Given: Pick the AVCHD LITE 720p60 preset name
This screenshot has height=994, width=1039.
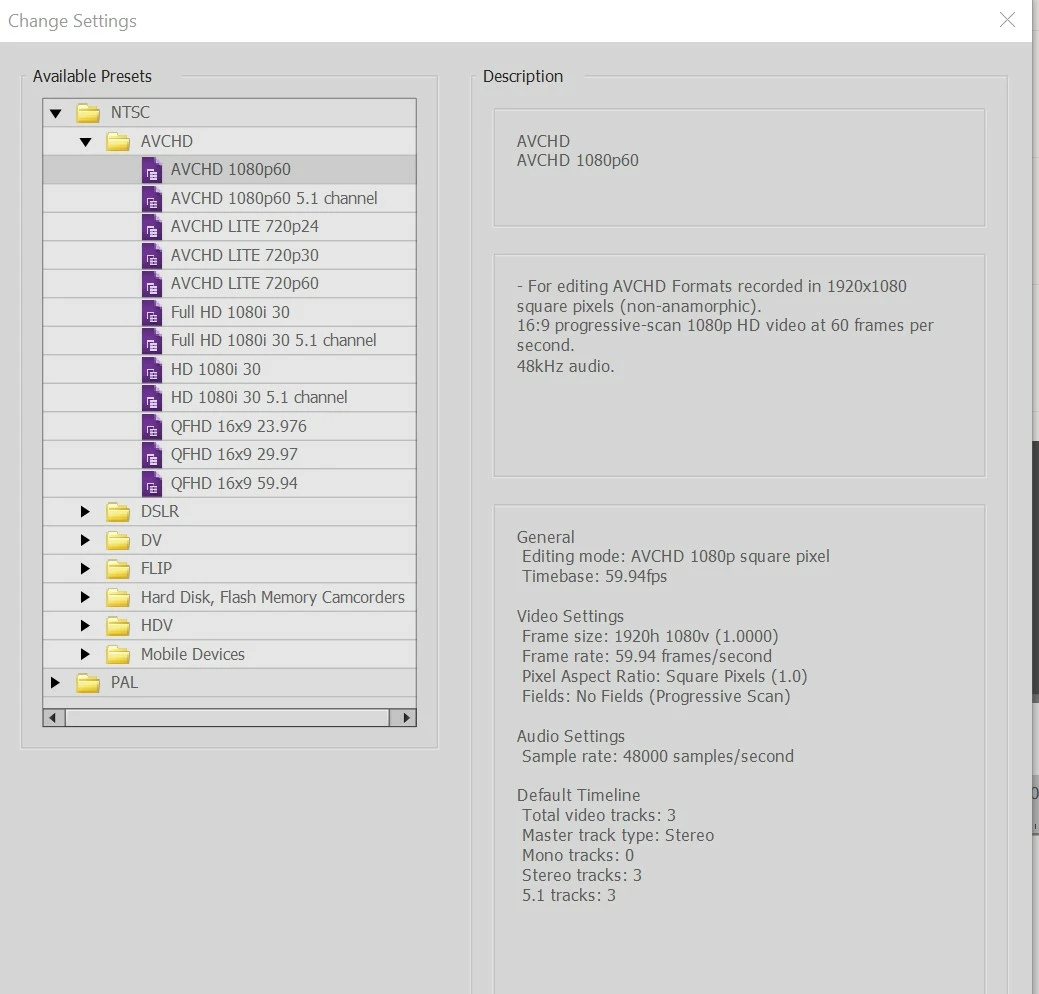Looking at the screenshot, I should [x=245, y=284].
